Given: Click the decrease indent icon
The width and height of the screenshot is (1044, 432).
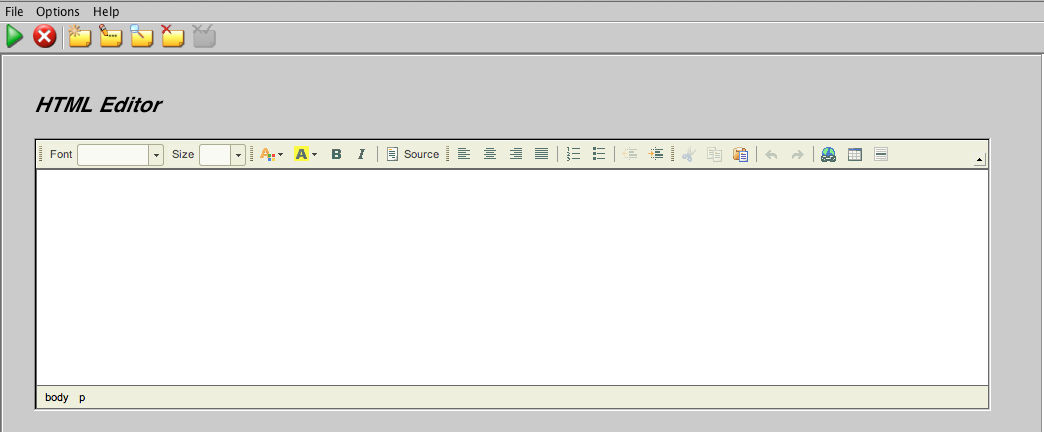Looking at the screenshot, I should [x=630, y=154].
